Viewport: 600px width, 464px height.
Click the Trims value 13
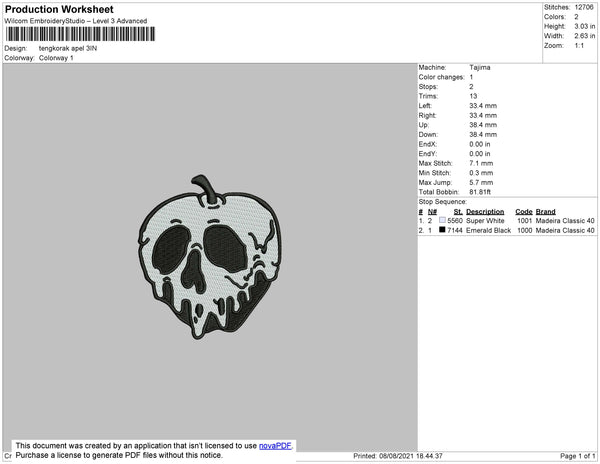coord(473,96)
